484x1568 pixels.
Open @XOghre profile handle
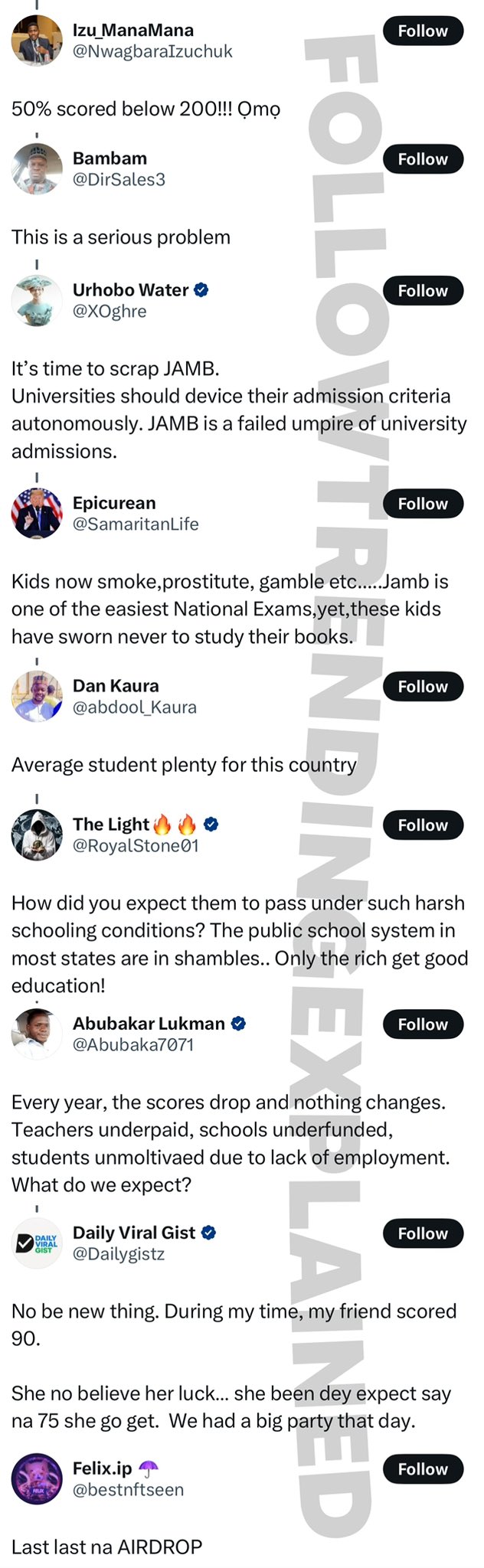110,312
